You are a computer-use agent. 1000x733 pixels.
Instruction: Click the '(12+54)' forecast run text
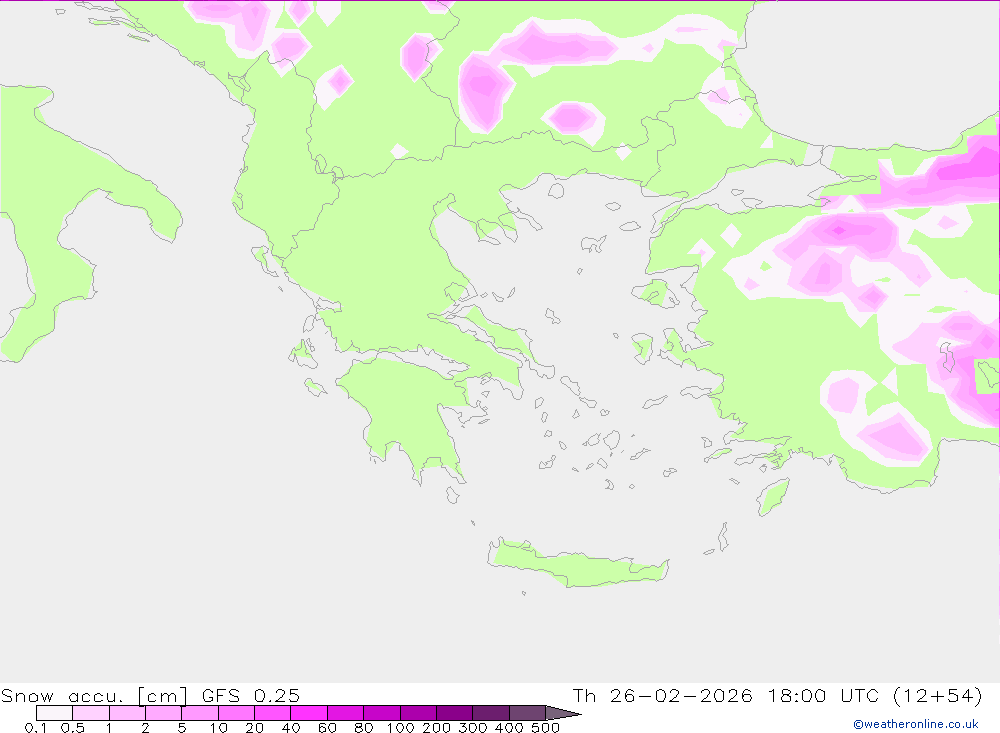(x=938, y=695)
